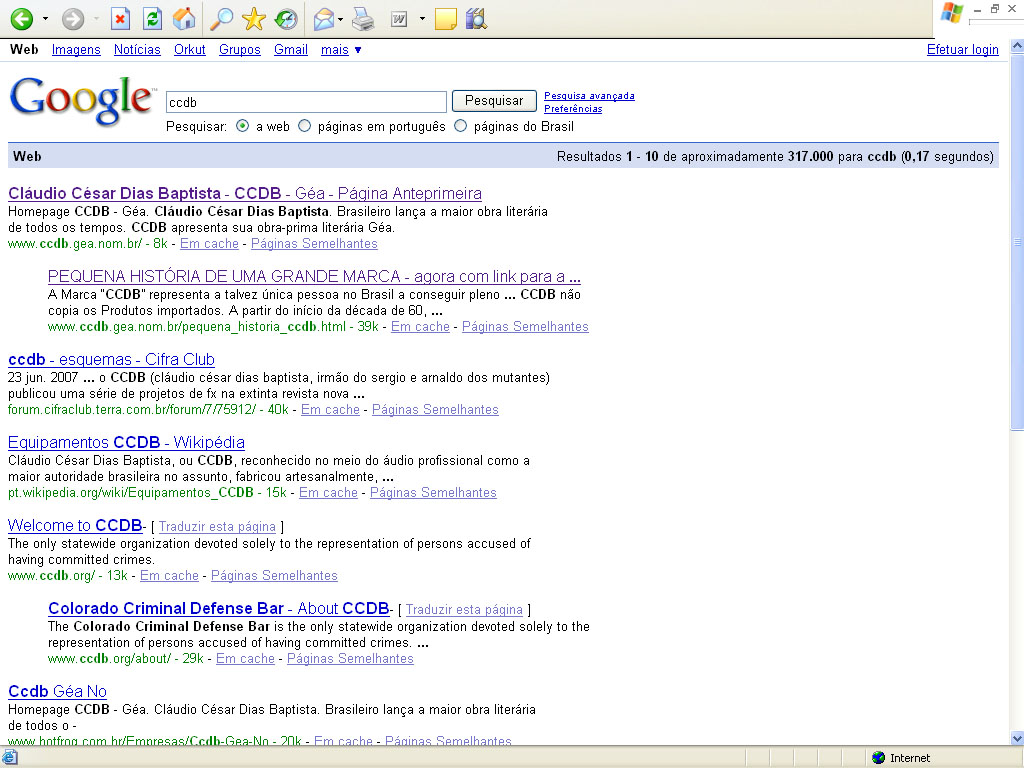Image resolution: width=1024 pixels, height=768 pixels.
Task: Open the History clock icon
Action: (x=286, y=18)
